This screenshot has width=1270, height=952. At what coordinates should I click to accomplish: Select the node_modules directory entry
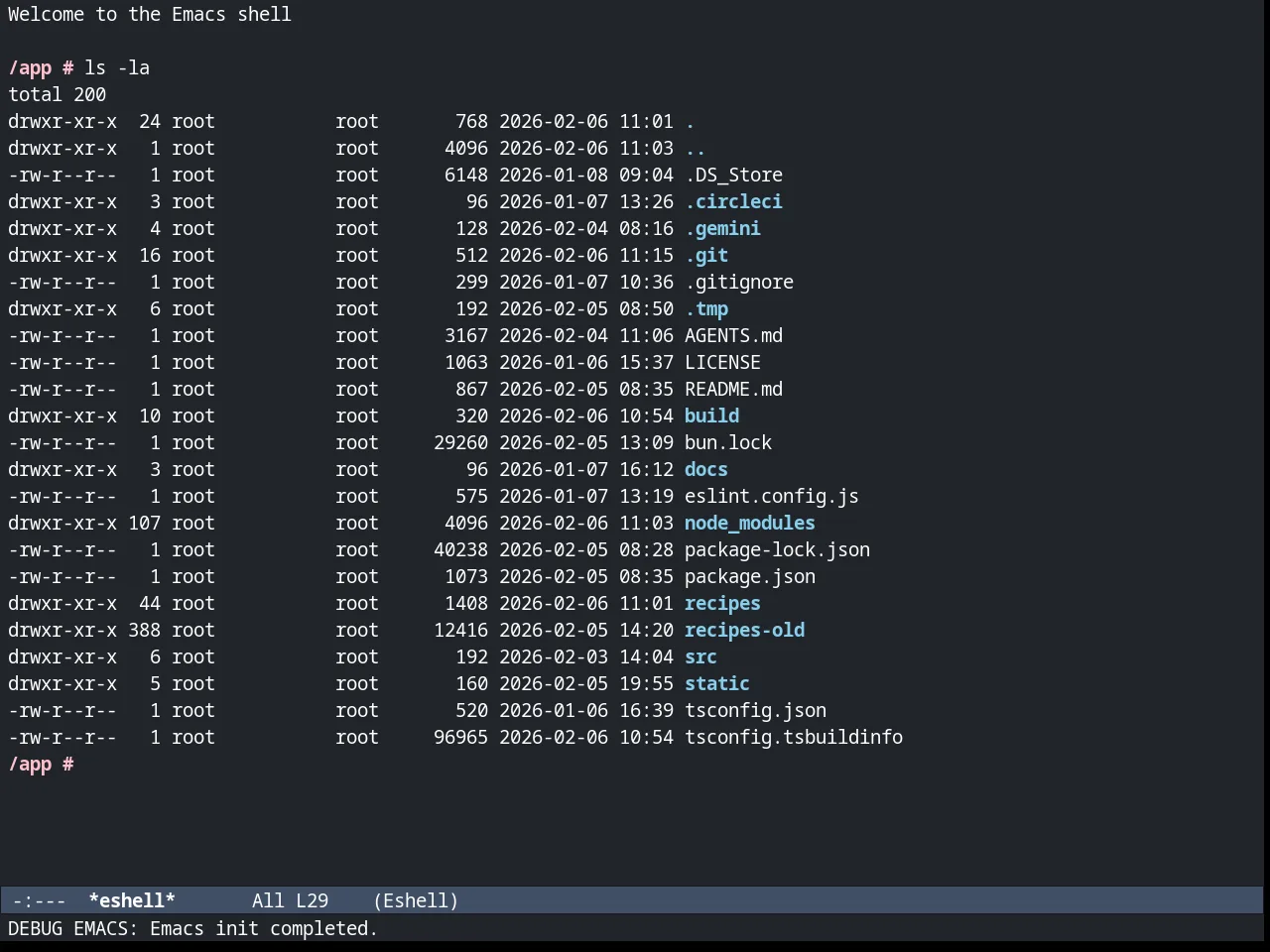[750, 523]
